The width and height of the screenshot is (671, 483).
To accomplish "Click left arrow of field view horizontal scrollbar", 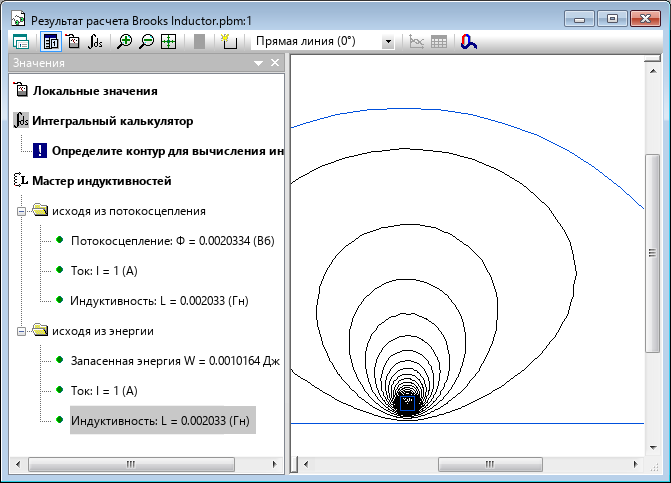I will [x=306, y=464].
